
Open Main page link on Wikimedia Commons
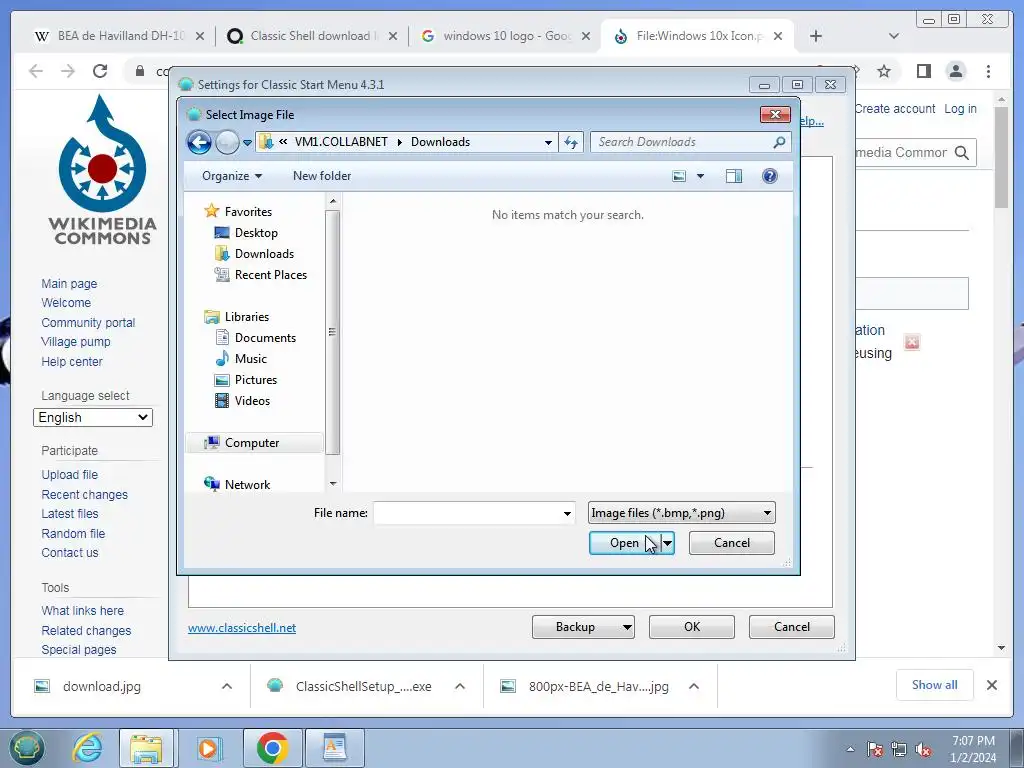pos(69,284)
